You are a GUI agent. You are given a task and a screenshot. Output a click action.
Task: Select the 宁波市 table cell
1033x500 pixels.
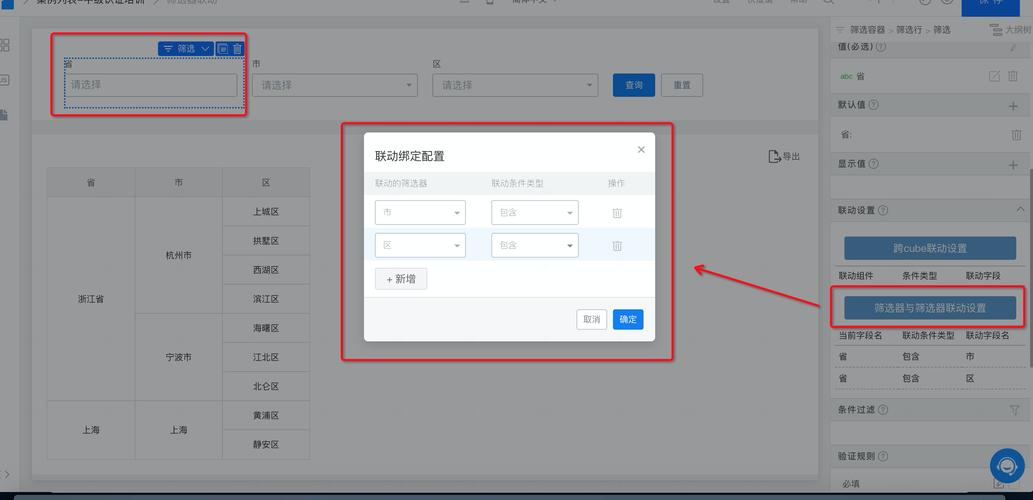179,357
